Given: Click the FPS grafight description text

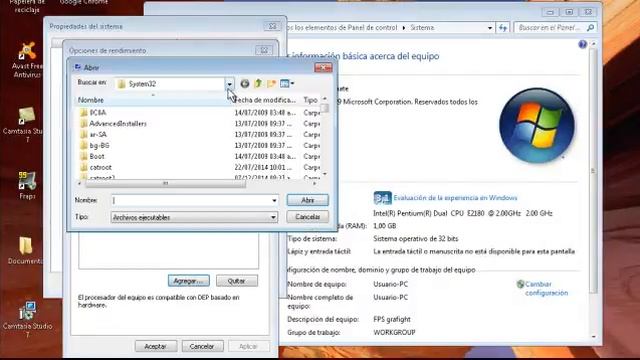Looking at the screenshot, I should pyautogui.click(x=392, y=319).
